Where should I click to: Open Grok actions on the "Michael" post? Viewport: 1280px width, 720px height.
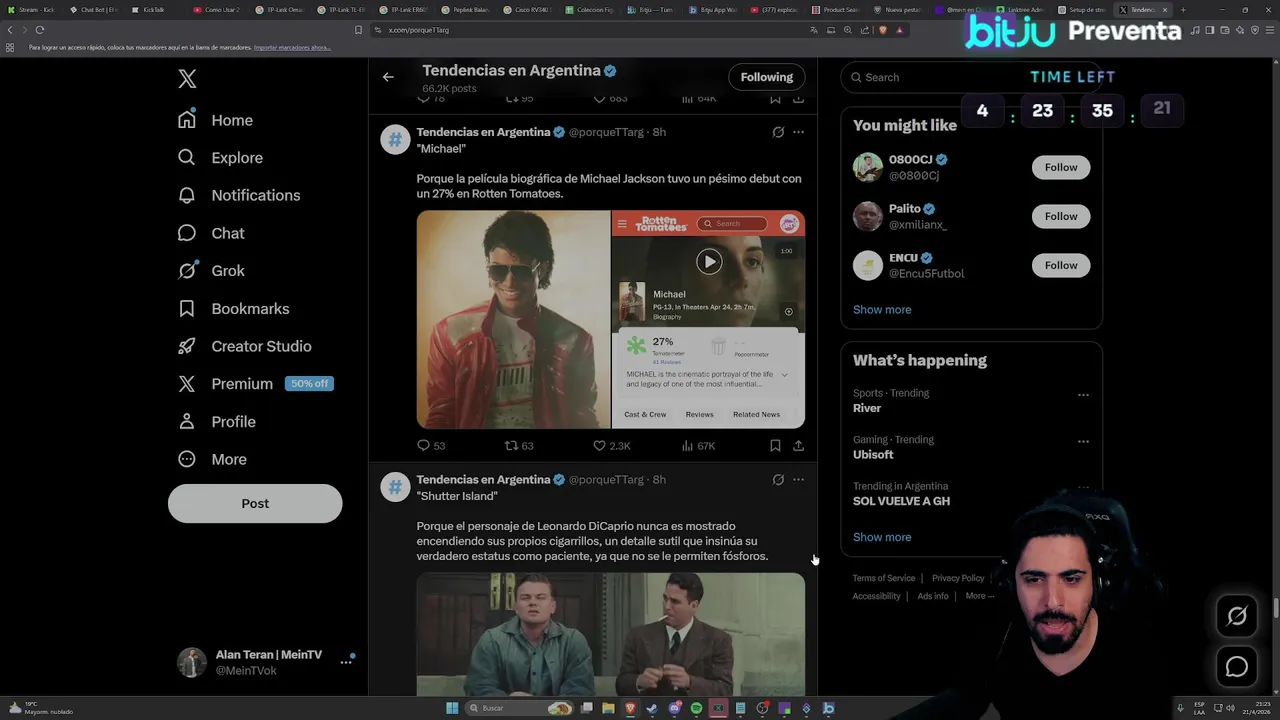pos(778,132)
